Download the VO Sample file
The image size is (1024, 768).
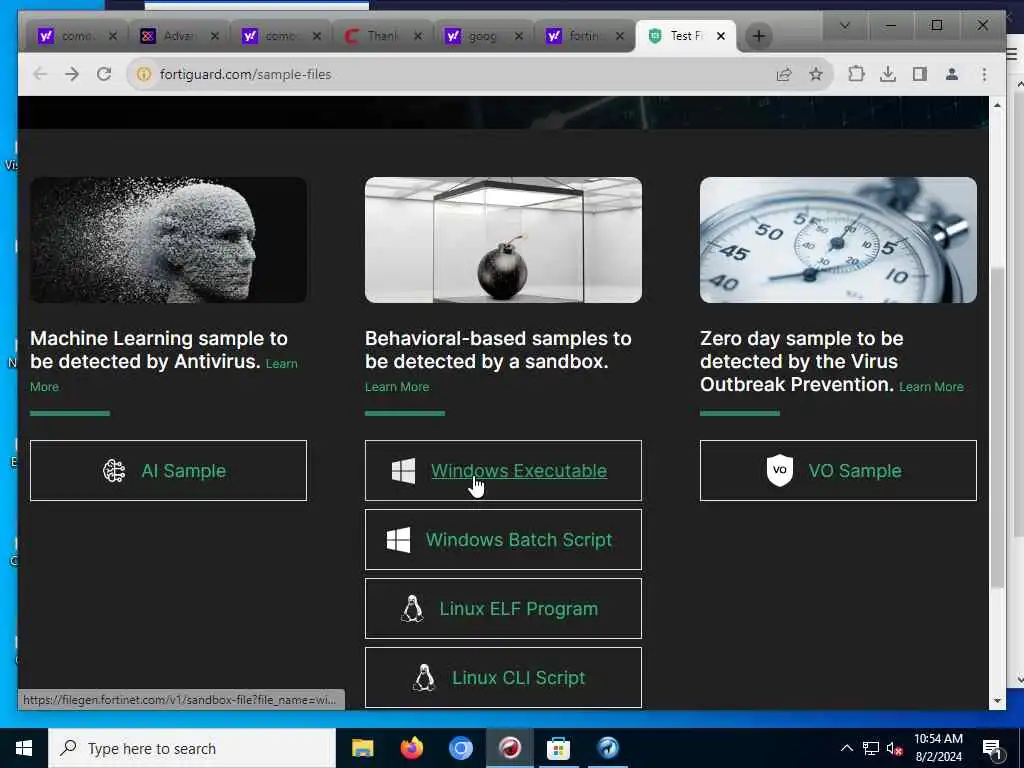pos(839,471)
